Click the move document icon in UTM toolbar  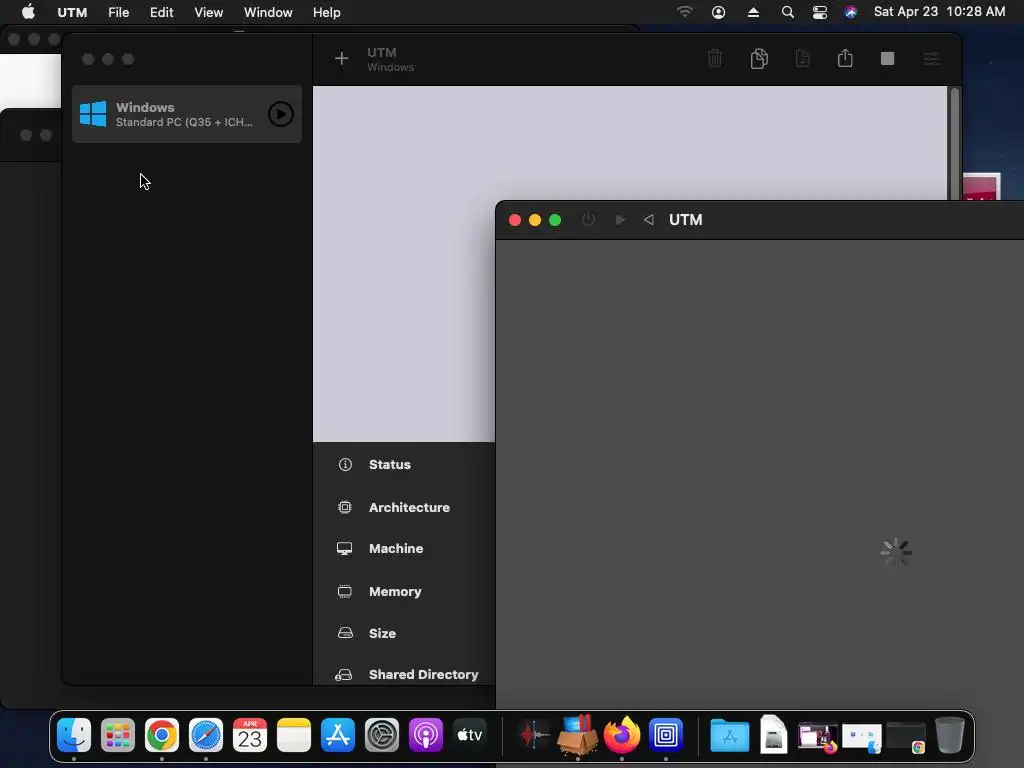tap(803, 58)
